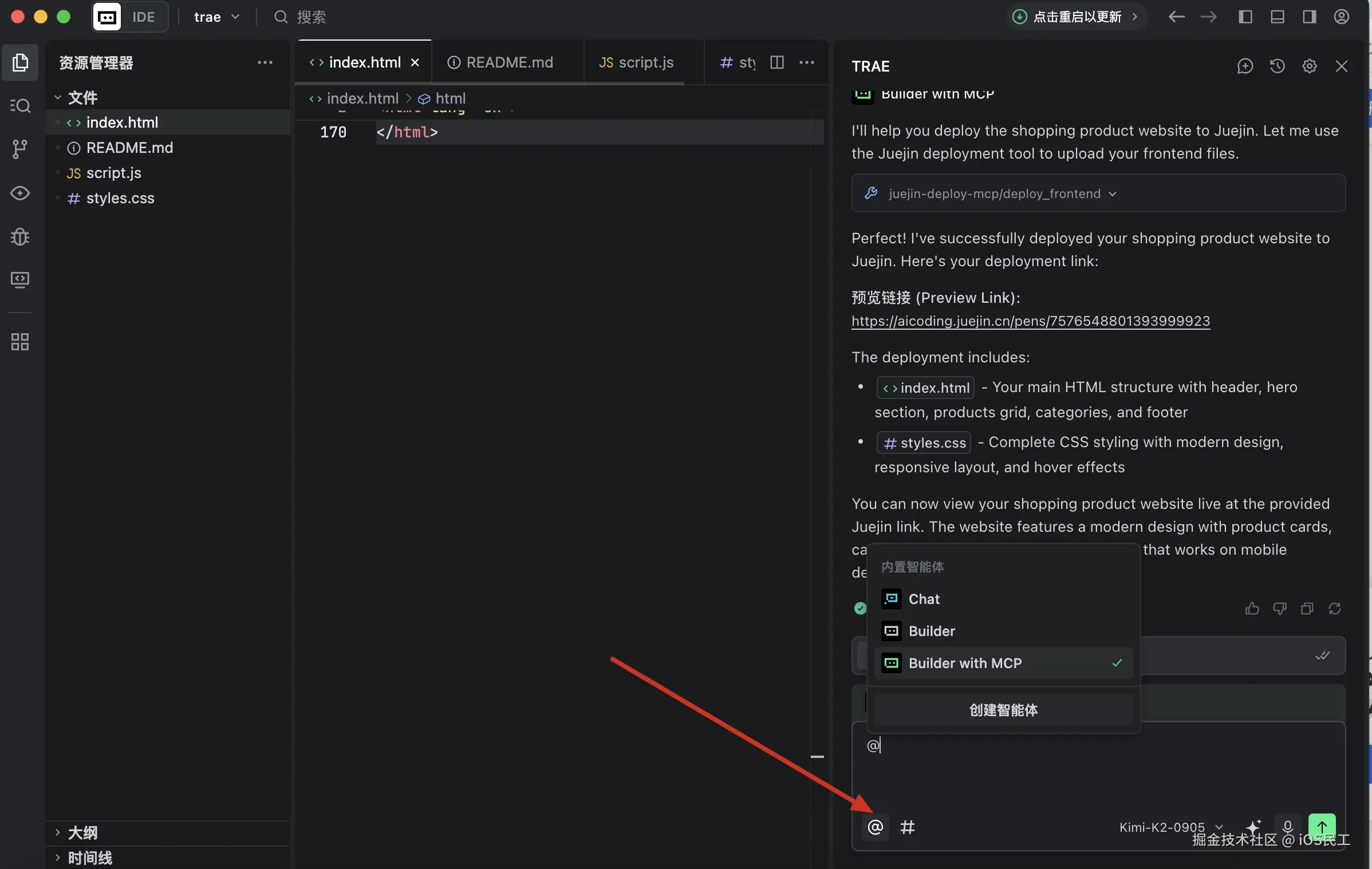Toggle the left sidebar layout button
The height and width of the screenshot is (869, 1372).
1245,17
